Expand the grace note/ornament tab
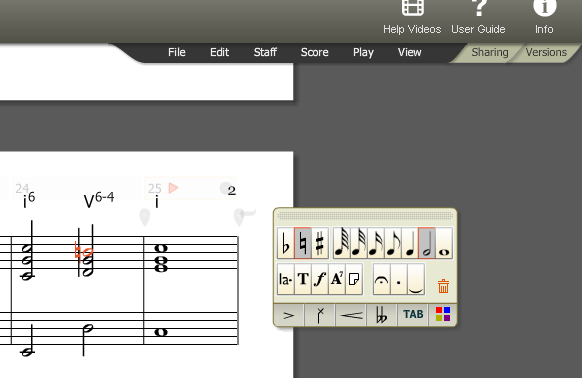This screenshot has width=582, height=378. click(320, 315)
